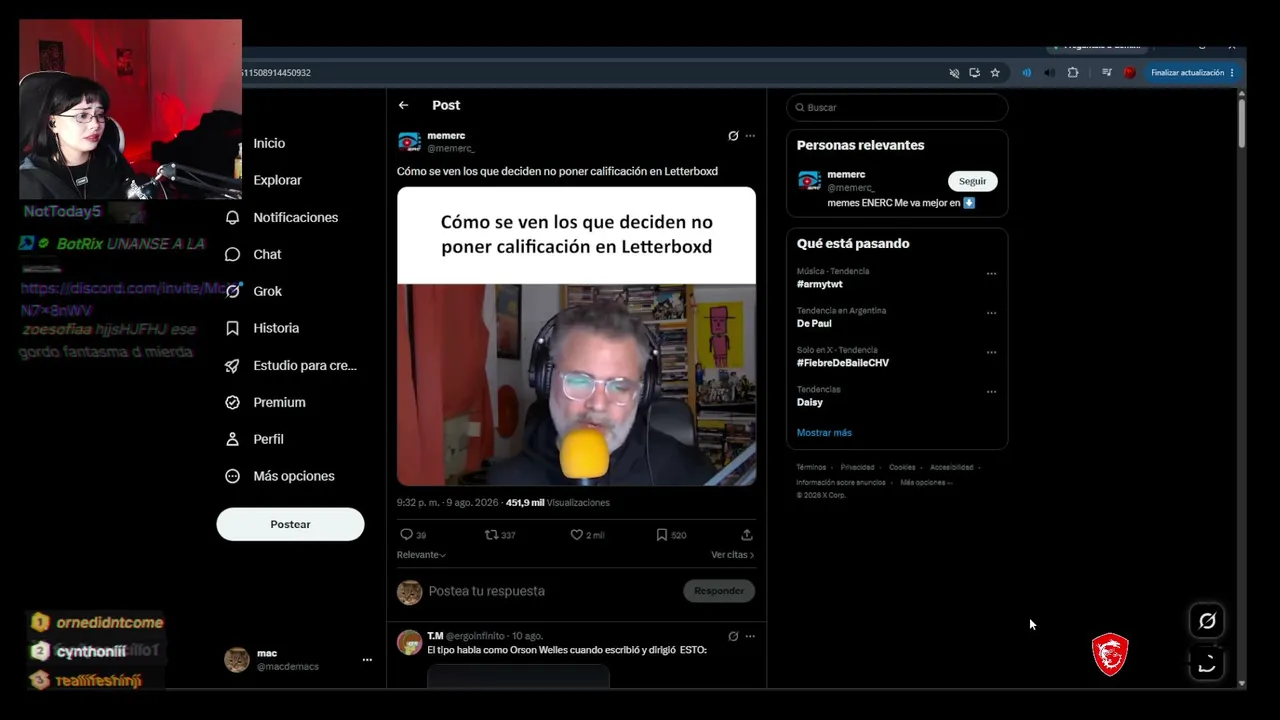Open @ergoinfinito handle on reply
The height and width of the screenshot is (720, 1280).
pos(476,636)
